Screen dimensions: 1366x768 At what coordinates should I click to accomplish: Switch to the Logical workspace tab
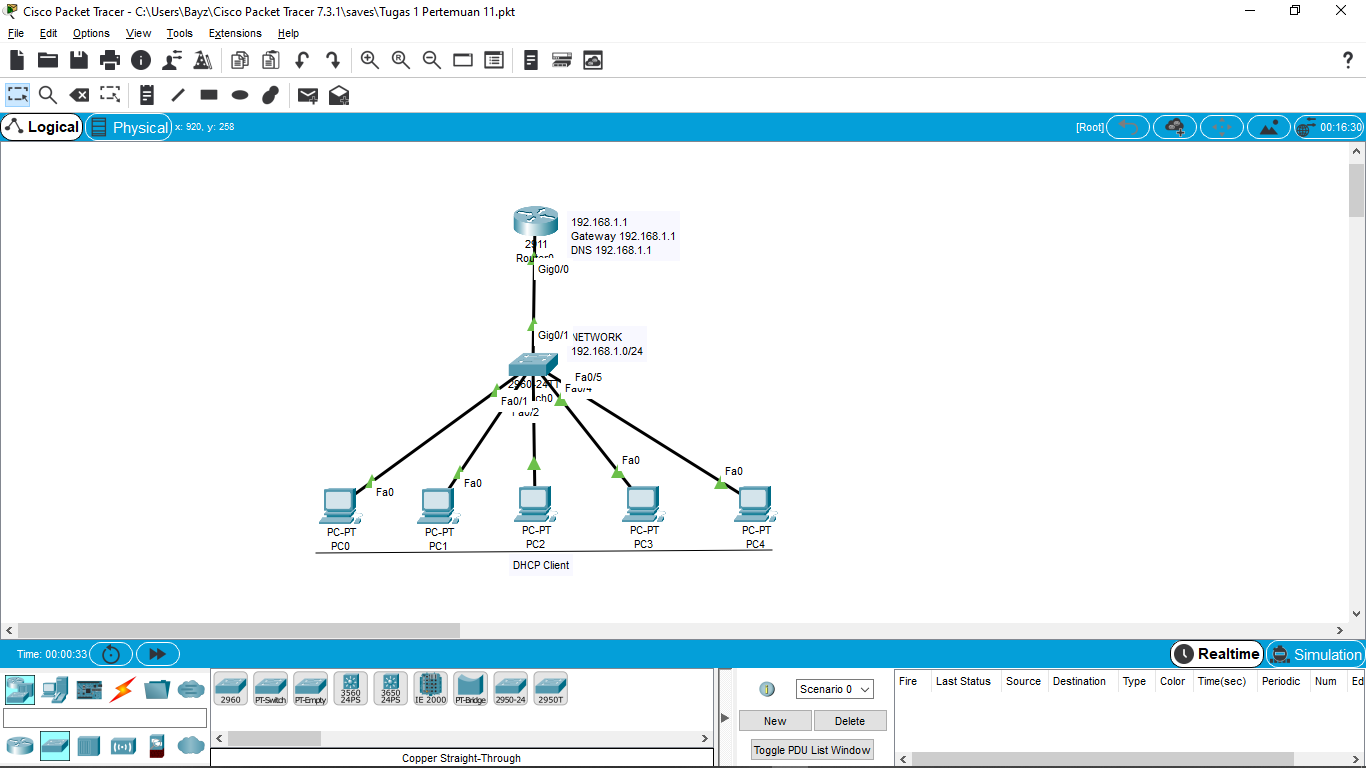click(x=42, y=127)
